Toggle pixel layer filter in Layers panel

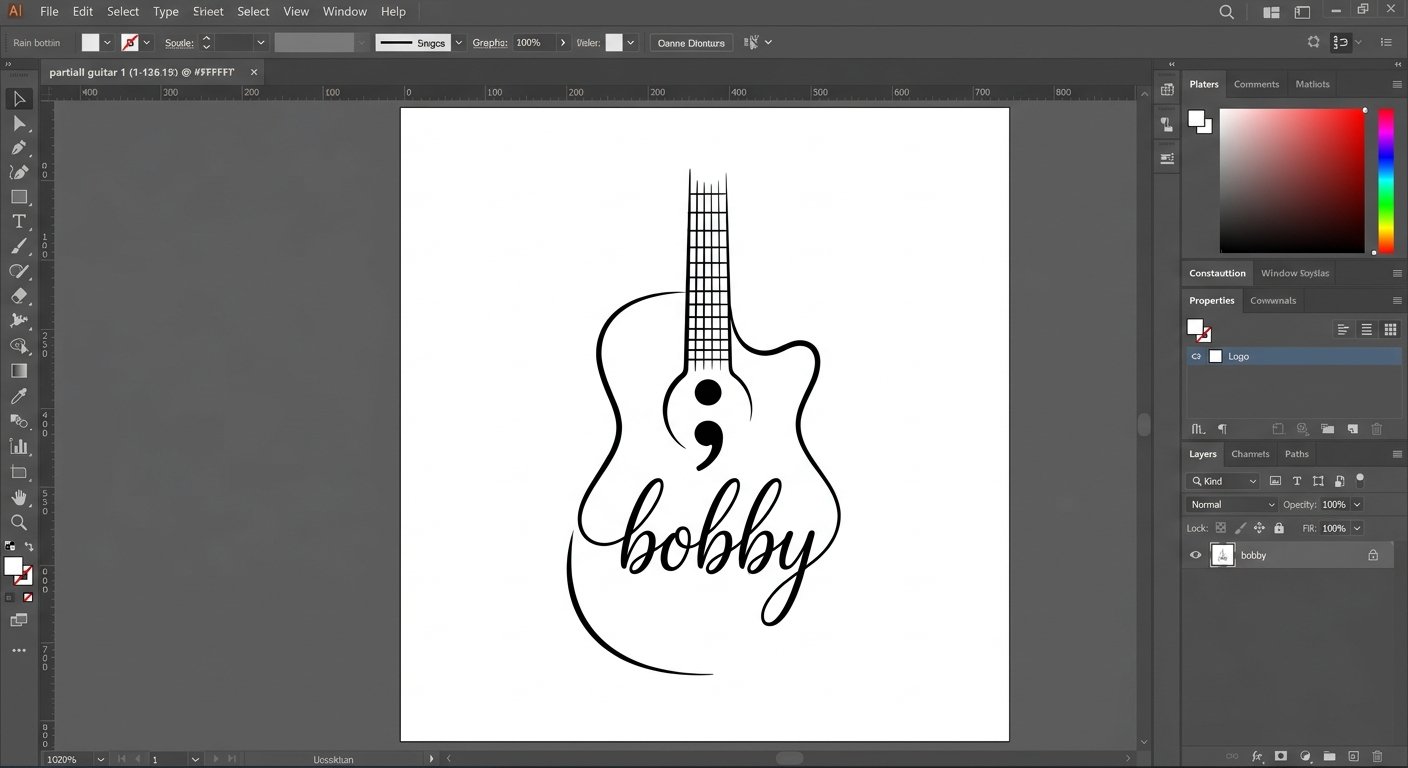pos(1275,481)
